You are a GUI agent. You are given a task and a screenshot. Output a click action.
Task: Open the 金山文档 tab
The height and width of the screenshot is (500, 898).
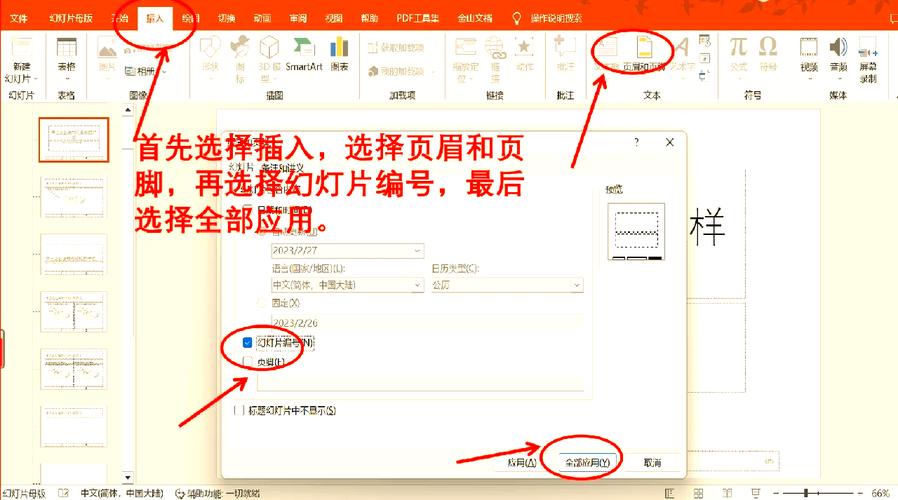pos(474,18)
